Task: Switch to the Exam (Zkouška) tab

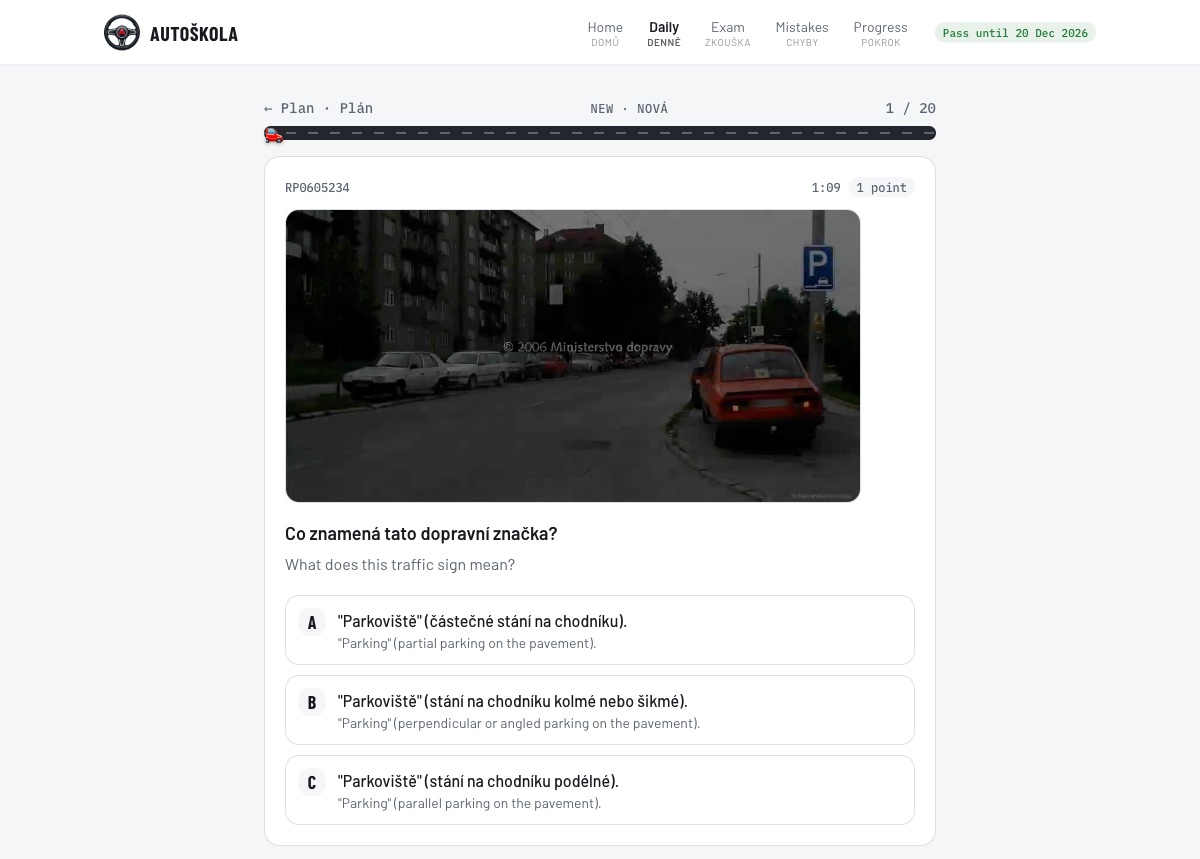Action: (727, 33)
